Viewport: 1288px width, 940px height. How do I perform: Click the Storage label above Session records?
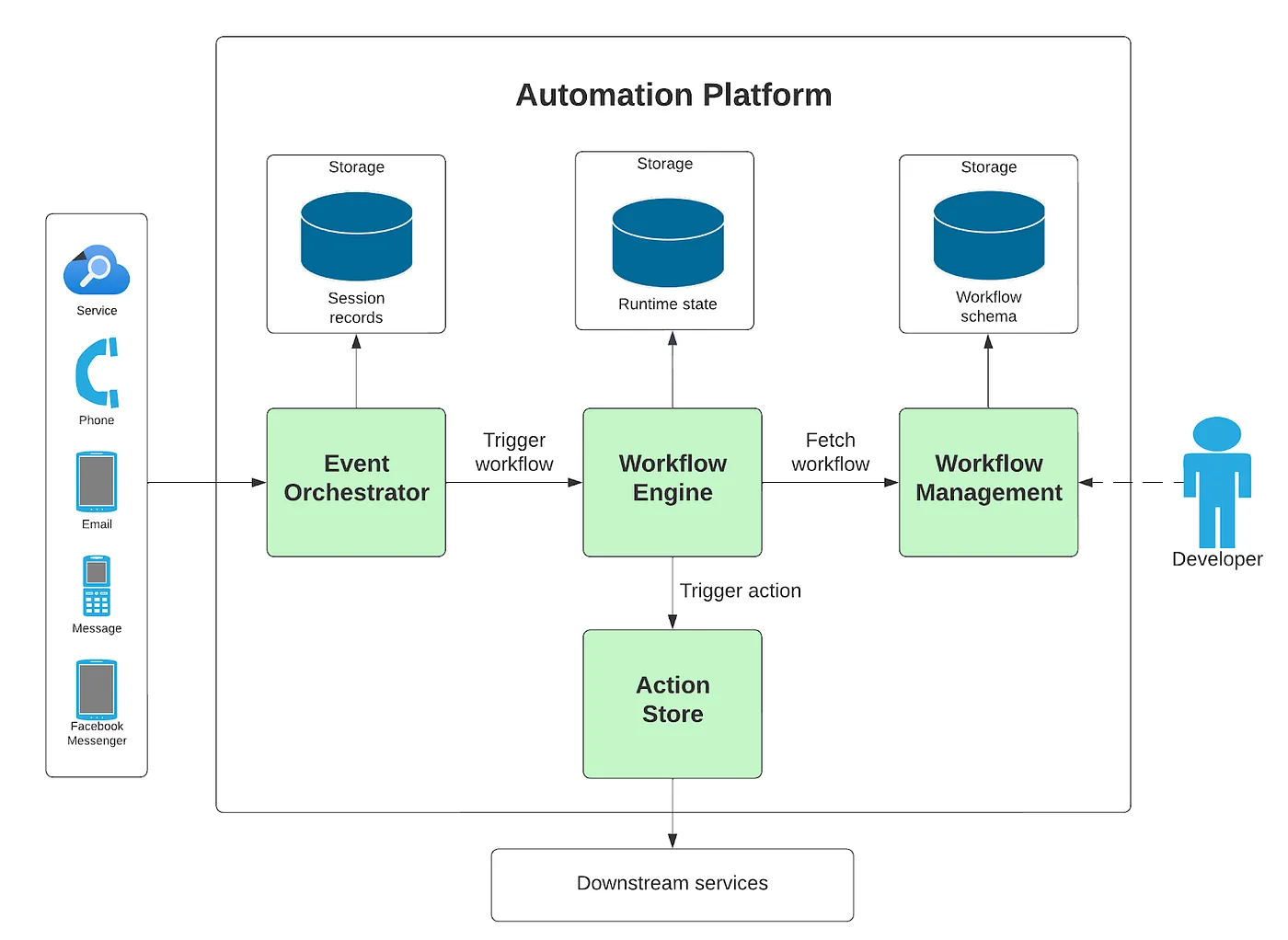click(356, 166)
